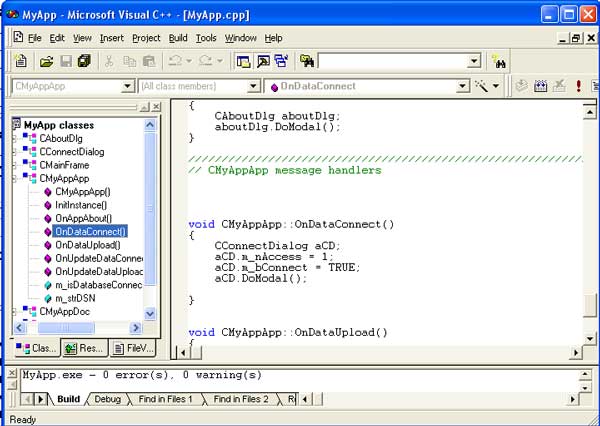Click the Paste clipboard icon

(x=149, y=61)
